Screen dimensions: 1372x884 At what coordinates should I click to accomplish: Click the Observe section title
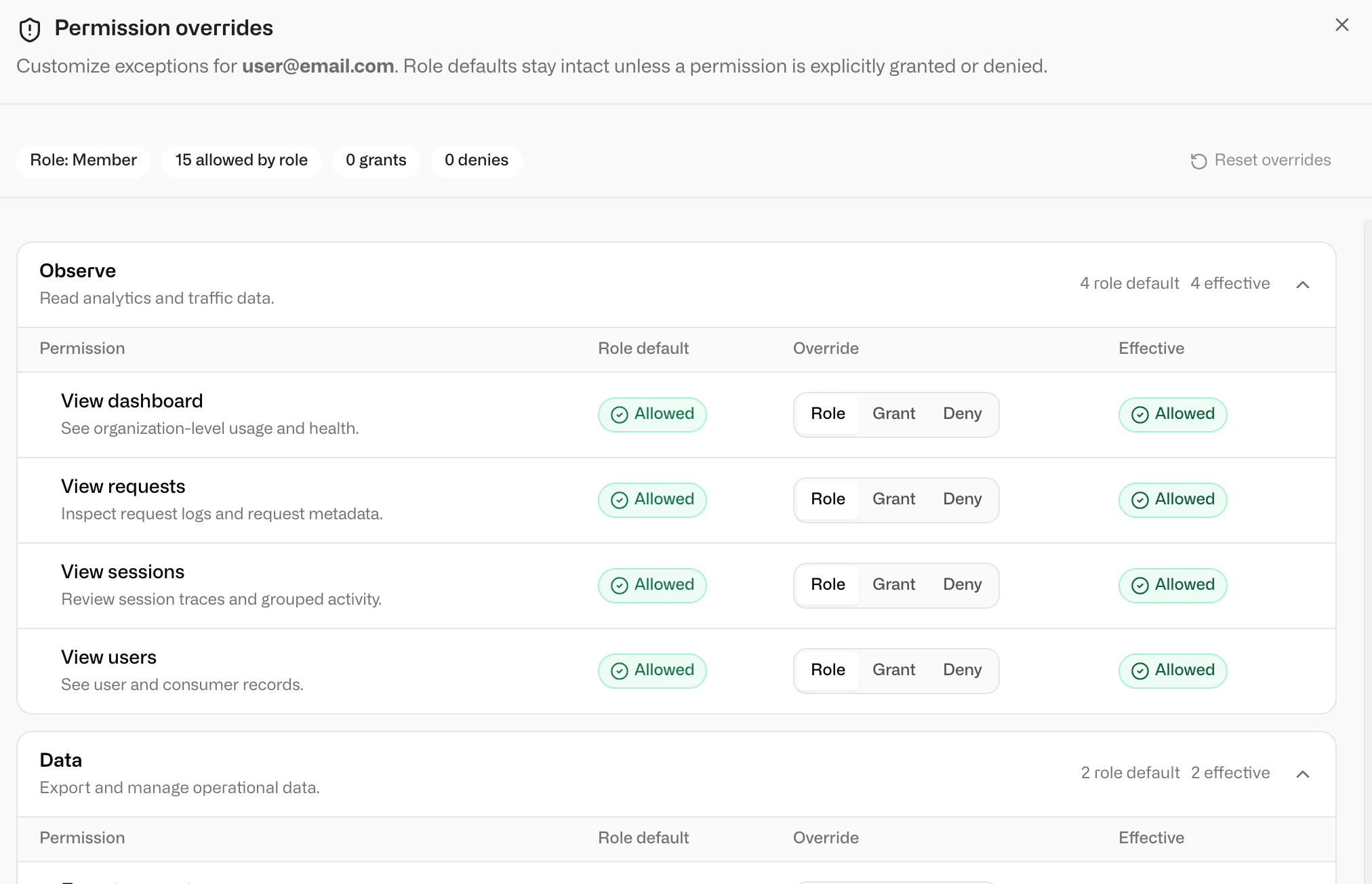point(78,271)
